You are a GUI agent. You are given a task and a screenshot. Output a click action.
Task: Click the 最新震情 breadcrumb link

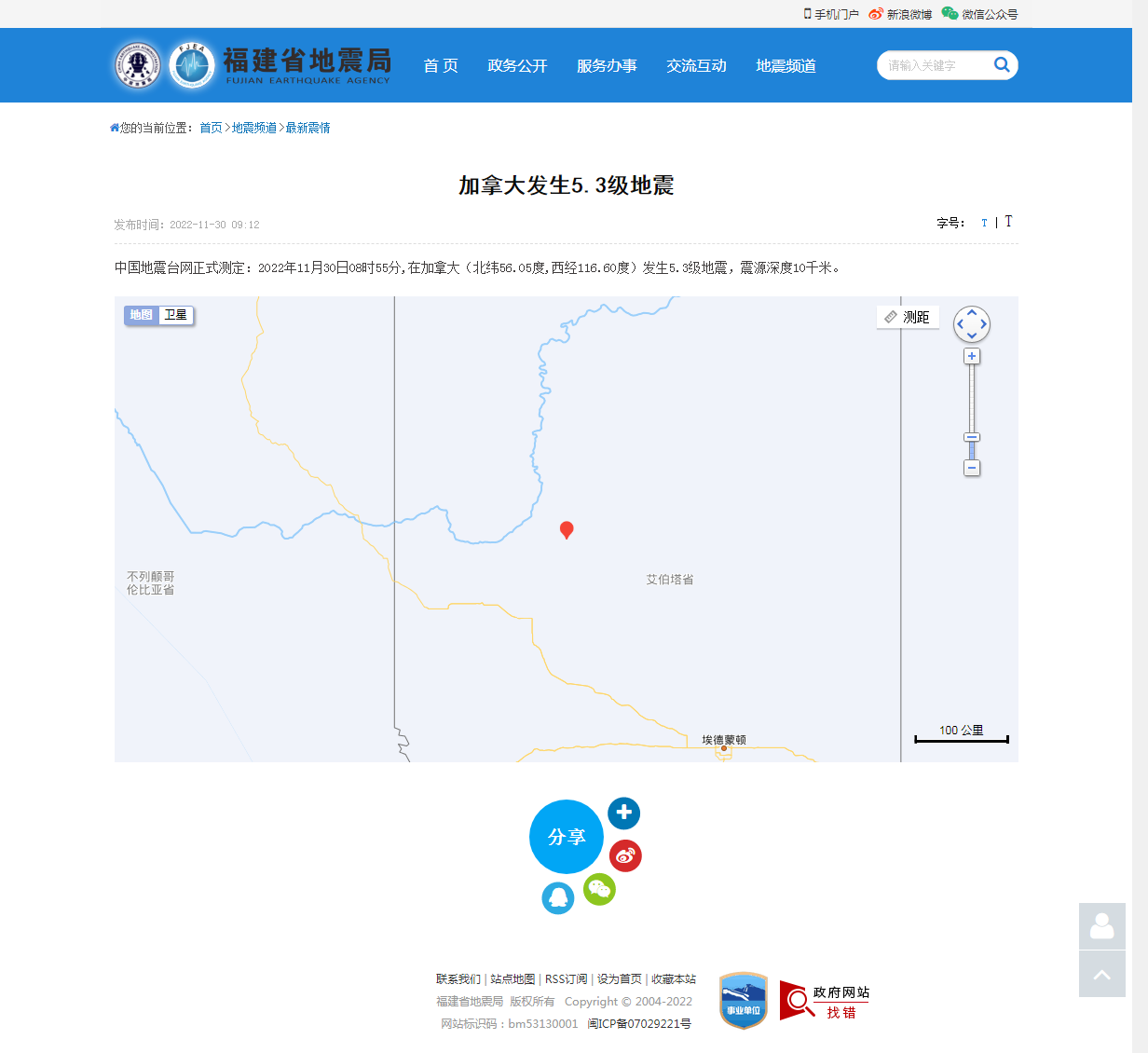pos(307,128)
